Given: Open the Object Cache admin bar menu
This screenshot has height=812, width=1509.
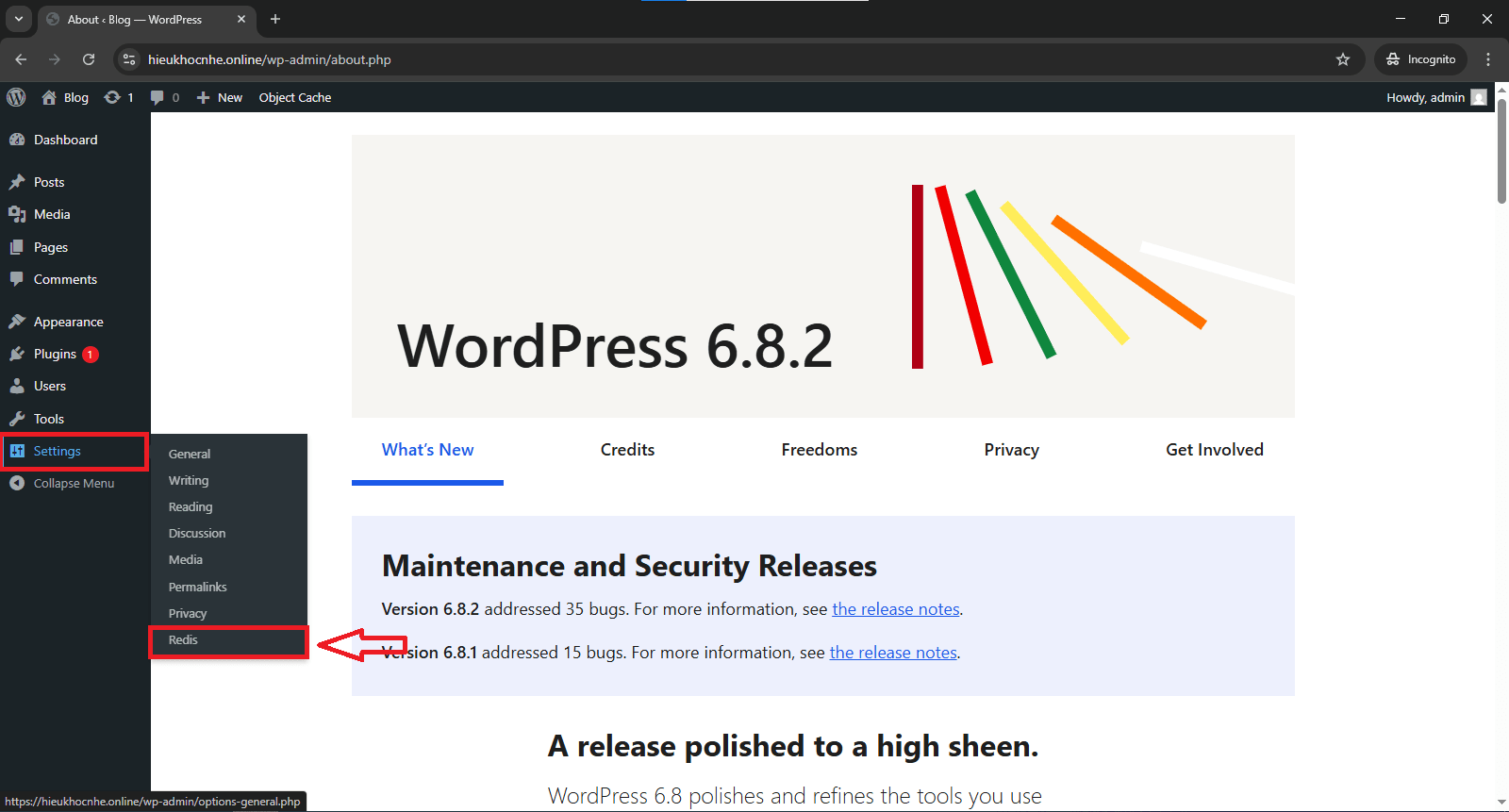Looking at the screenshot, I should [x=295, y=97].
